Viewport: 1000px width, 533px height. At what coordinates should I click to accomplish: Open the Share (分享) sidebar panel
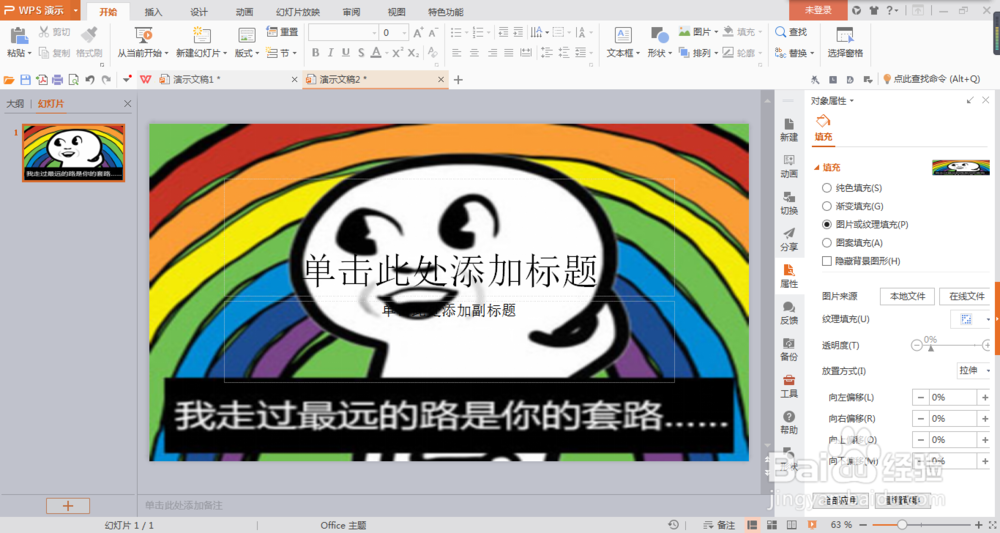tap(789, 240)
